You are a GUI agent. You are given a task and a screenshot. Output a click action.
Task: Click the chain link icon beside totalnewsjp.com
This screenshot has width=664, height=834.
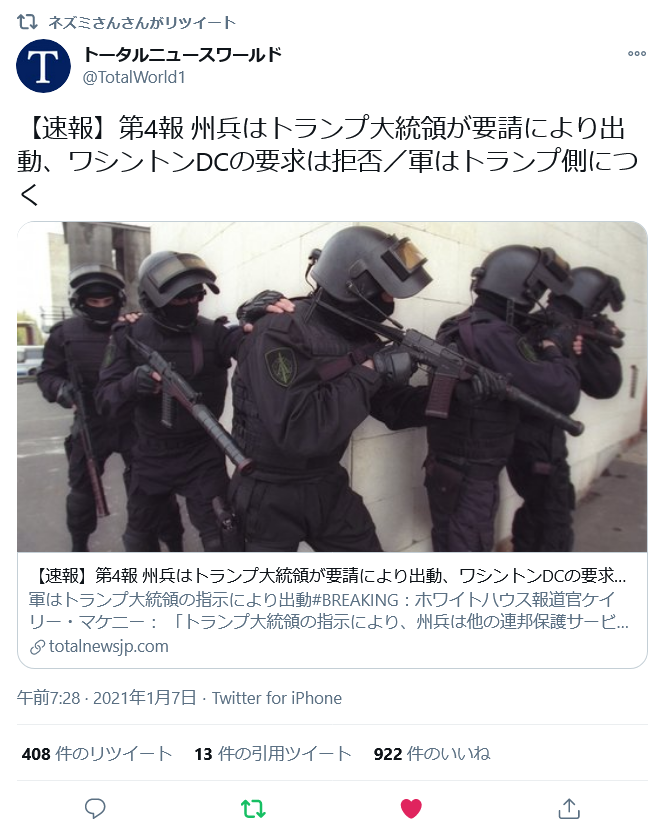pos(37,647)
